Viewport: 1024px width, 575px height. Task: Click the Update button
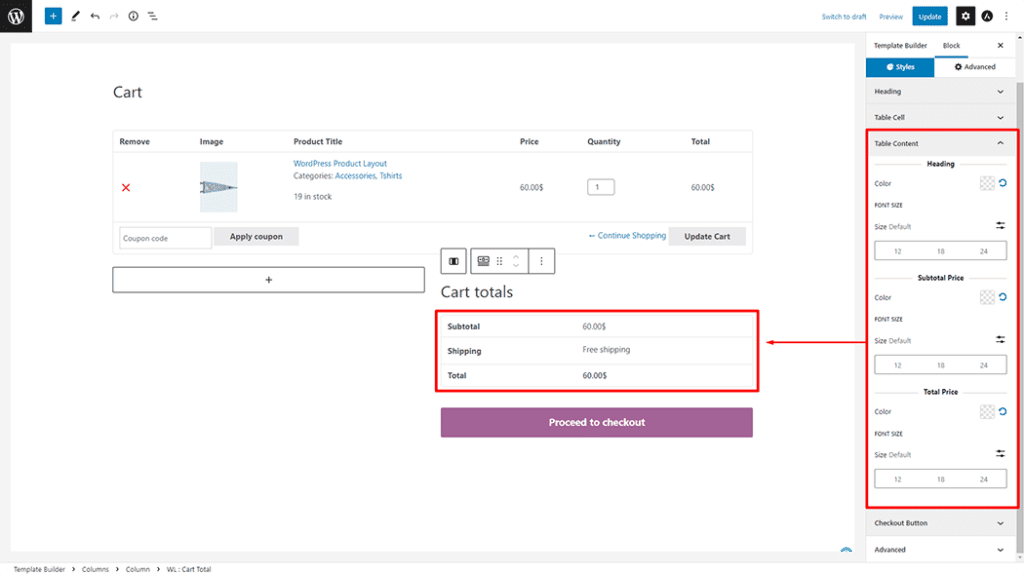930,16
